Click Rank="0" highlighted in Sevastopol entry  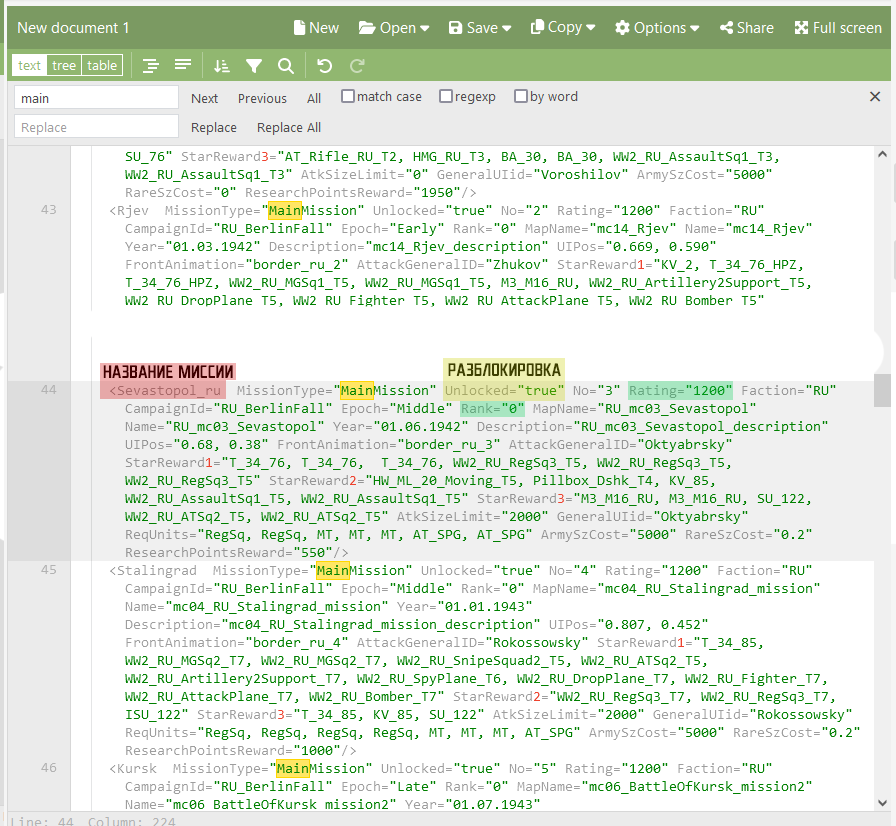[x=493, y=409]
